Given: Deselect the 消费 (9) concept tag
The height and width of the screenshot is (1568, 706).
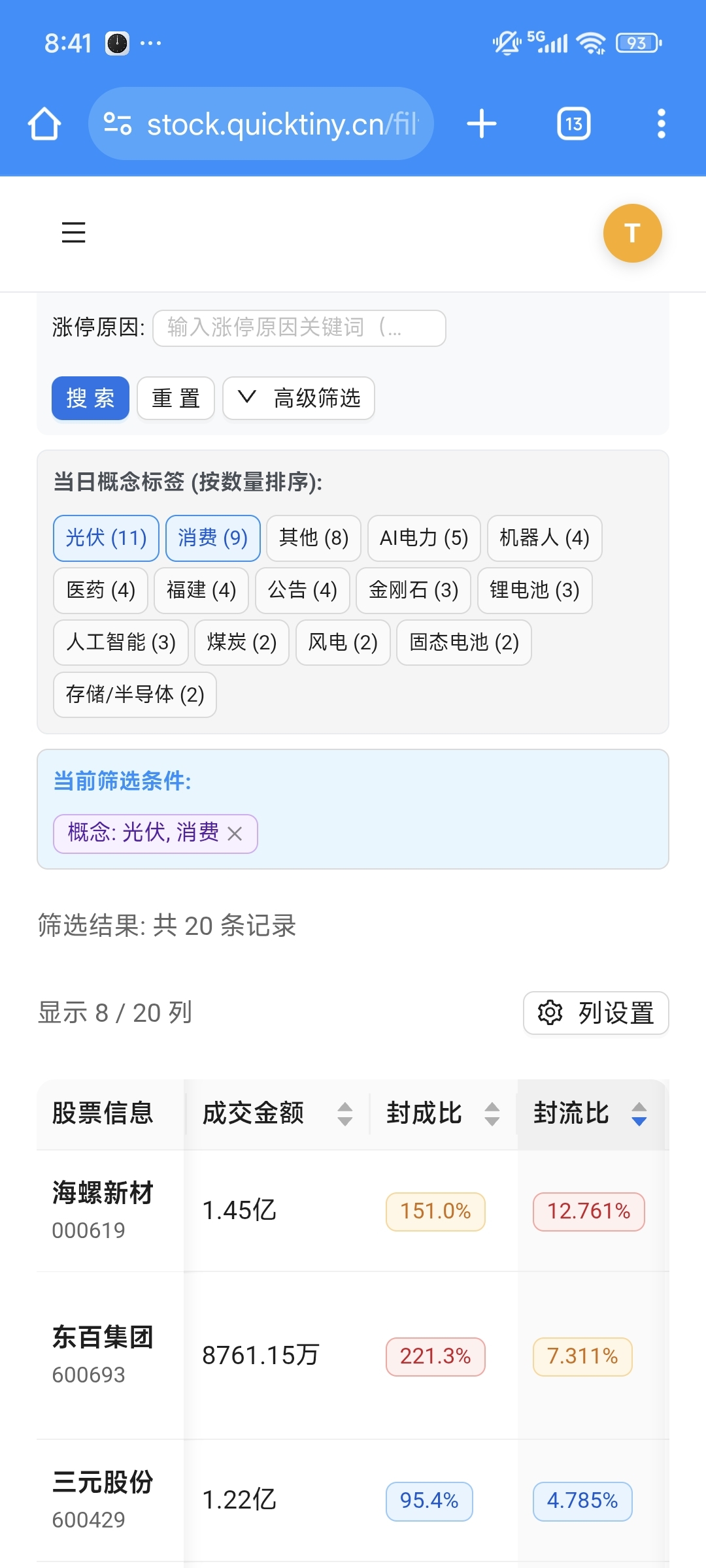Looking at the screenshot, I should click(212, 538).
